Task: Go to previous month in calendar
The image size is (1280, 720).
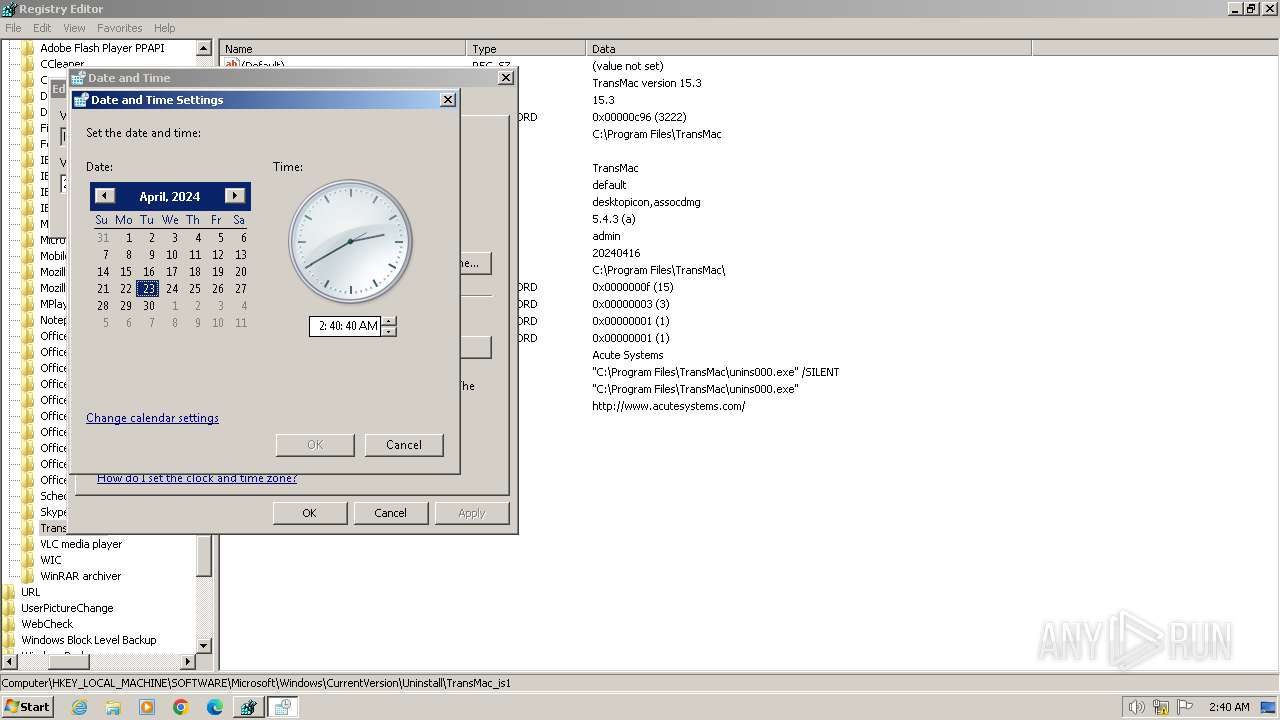Action: [105, 196]
